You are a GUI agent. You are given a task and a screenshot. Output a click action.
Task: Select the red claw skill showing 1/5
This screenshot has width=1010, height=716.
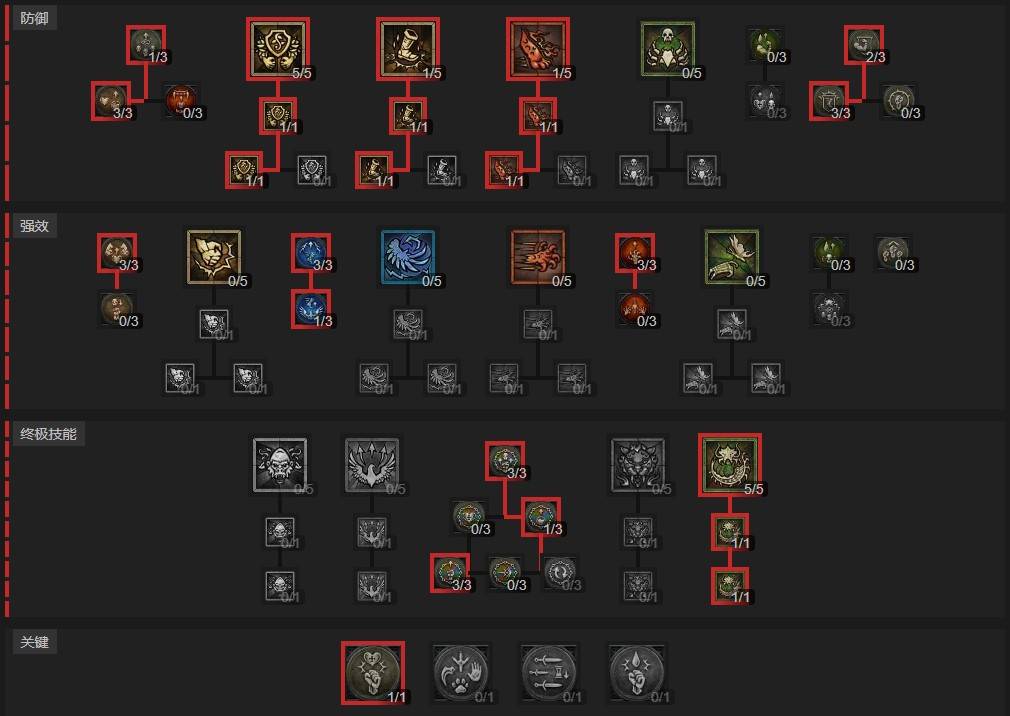538,49
